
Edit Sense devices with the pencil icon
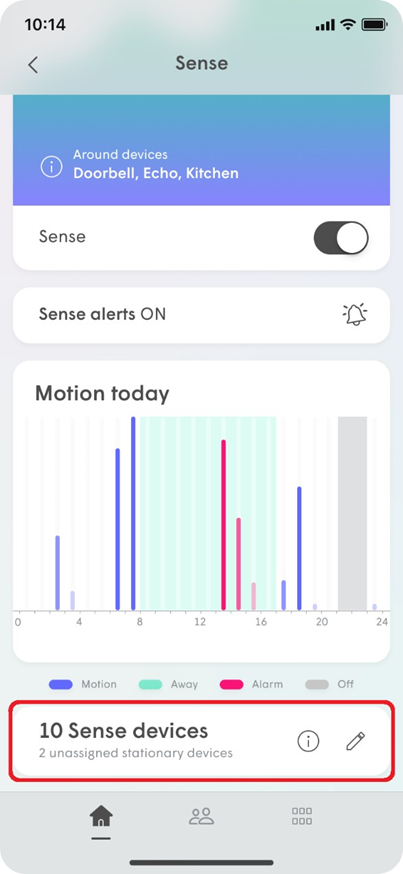point(355,741)
